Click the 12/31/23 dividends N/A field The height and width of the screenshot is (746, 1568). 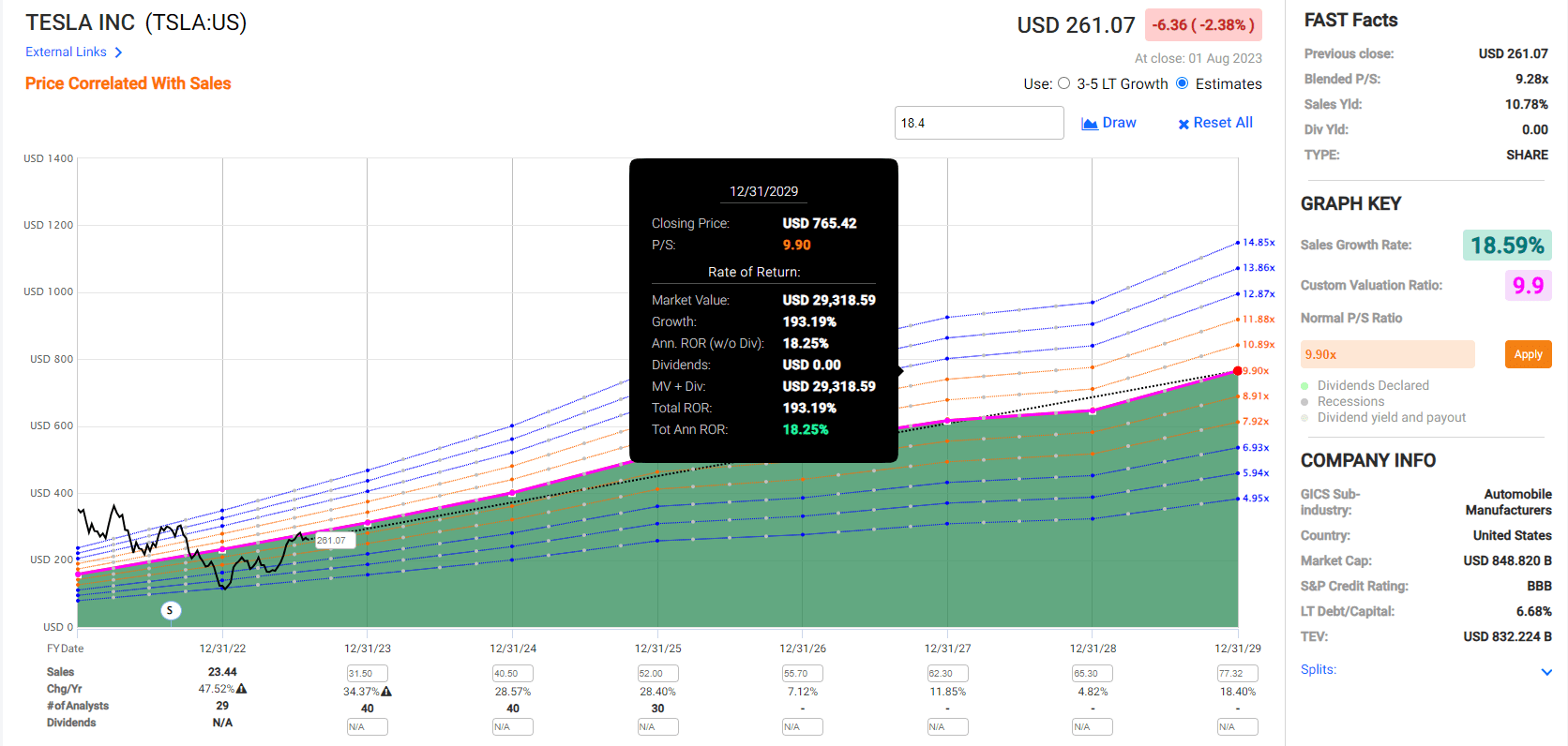pos(367,726)
